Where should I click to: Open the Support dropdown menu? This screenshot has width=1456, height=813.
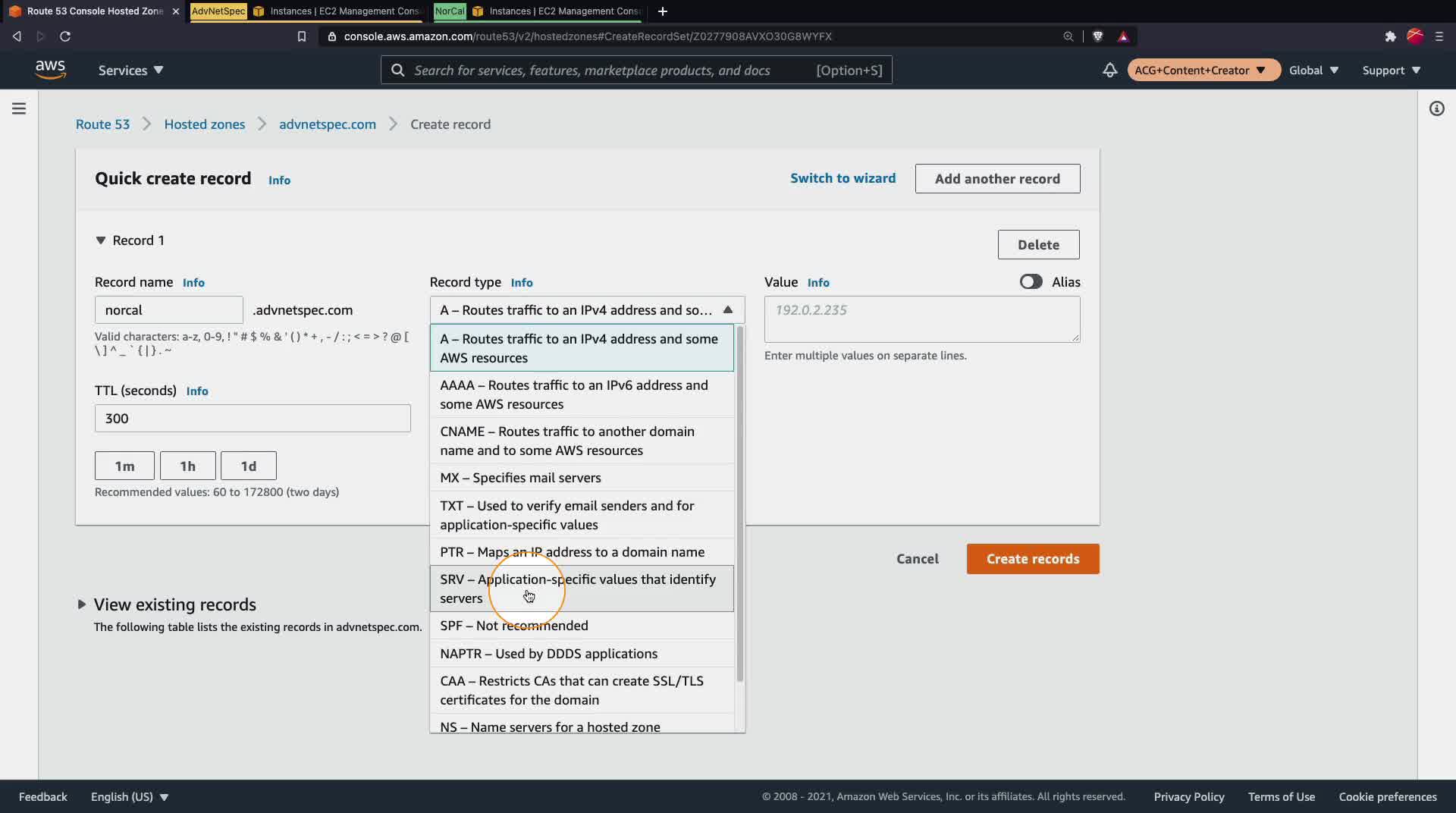click(1392, 70)
